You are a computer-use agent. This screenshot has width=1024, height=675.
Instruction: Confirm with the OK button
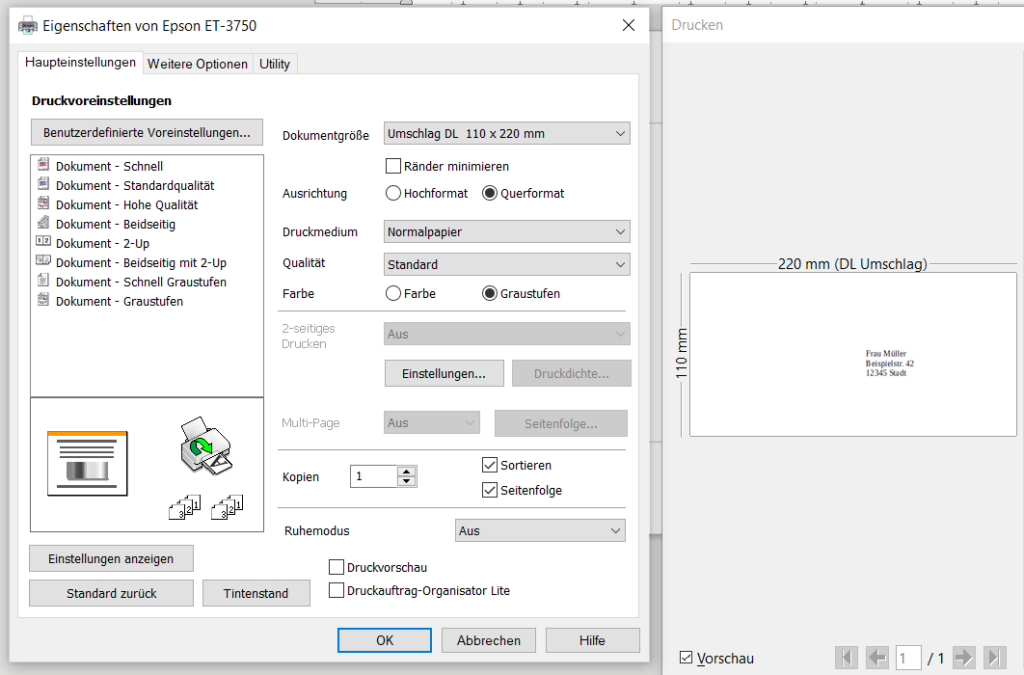[x=385, y=640]
